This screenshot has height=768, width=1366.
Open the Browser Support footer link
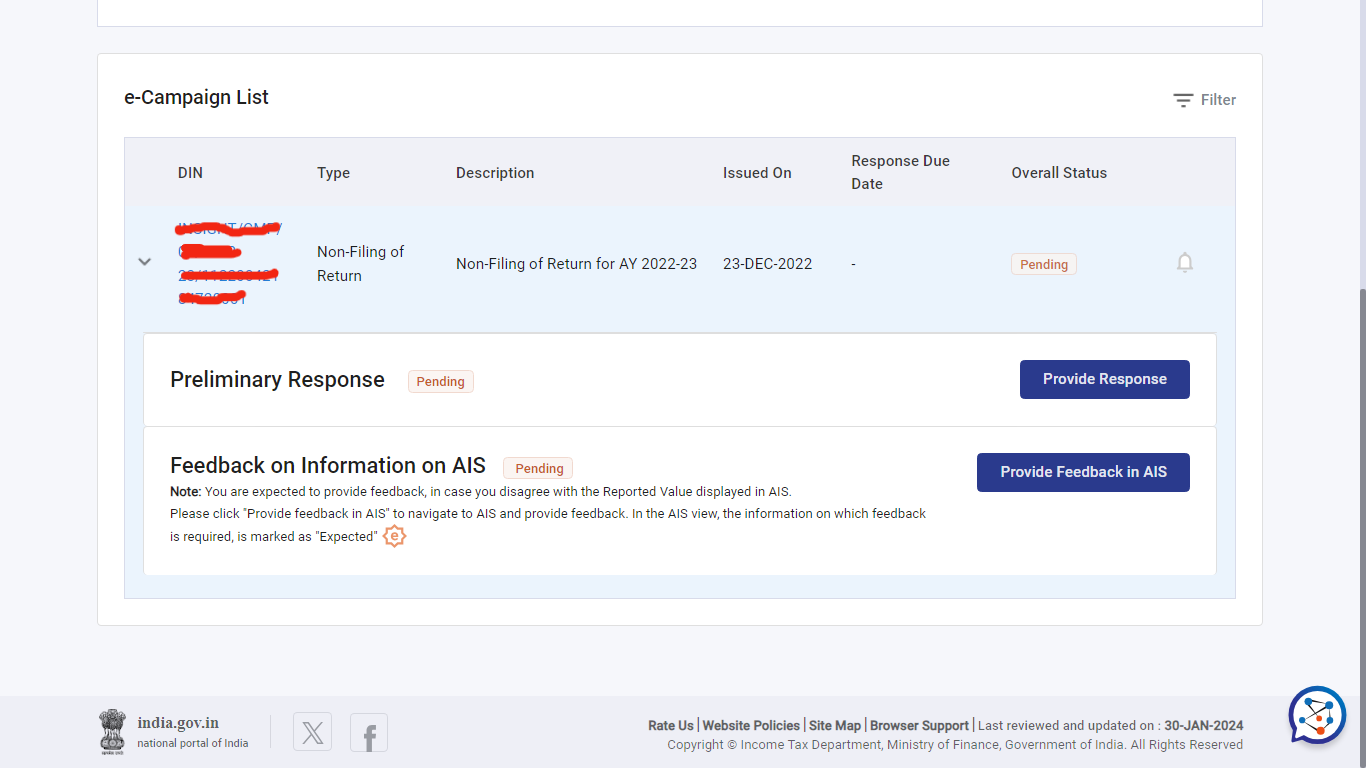(919, 726)
